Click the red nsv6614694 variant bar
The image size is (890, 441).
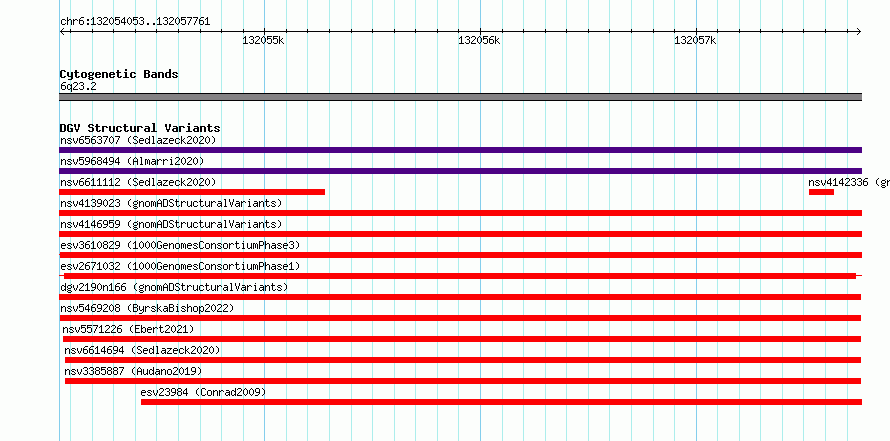tap(463, 360)
